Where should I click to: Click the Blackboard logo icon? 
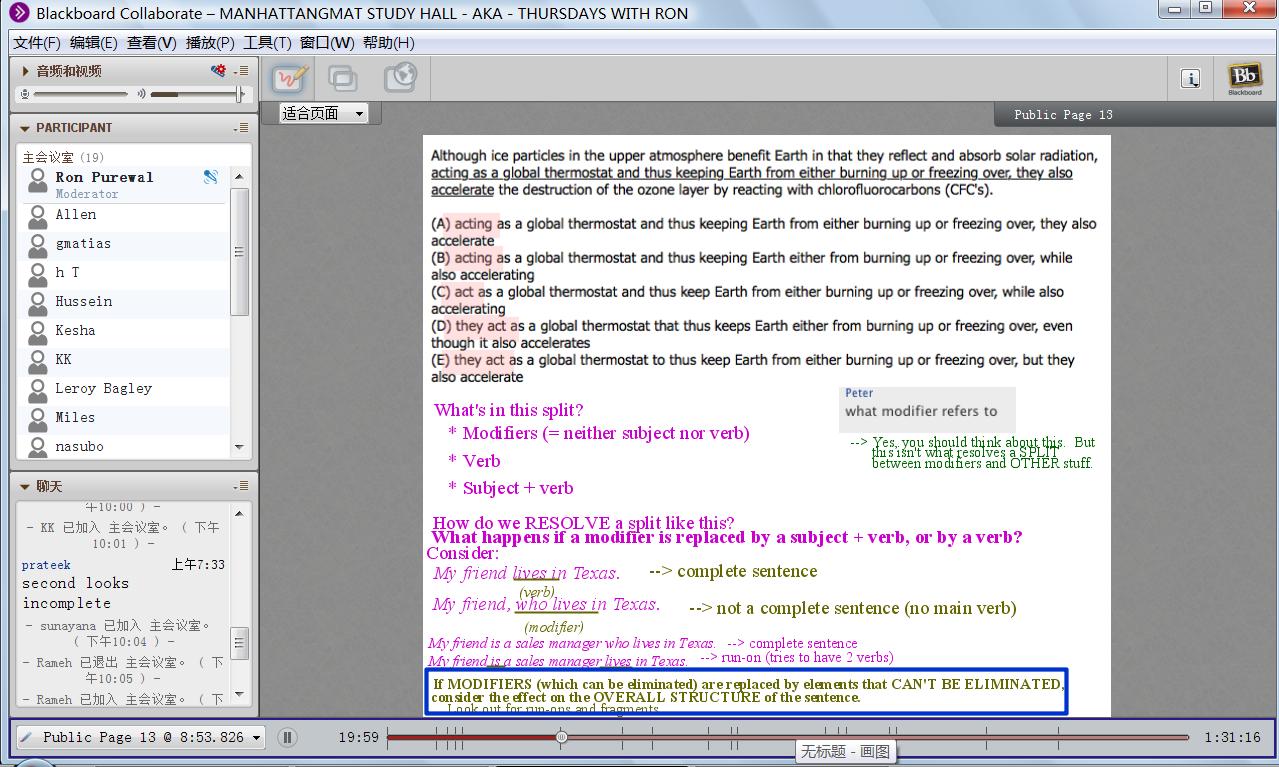[1245, 78]
